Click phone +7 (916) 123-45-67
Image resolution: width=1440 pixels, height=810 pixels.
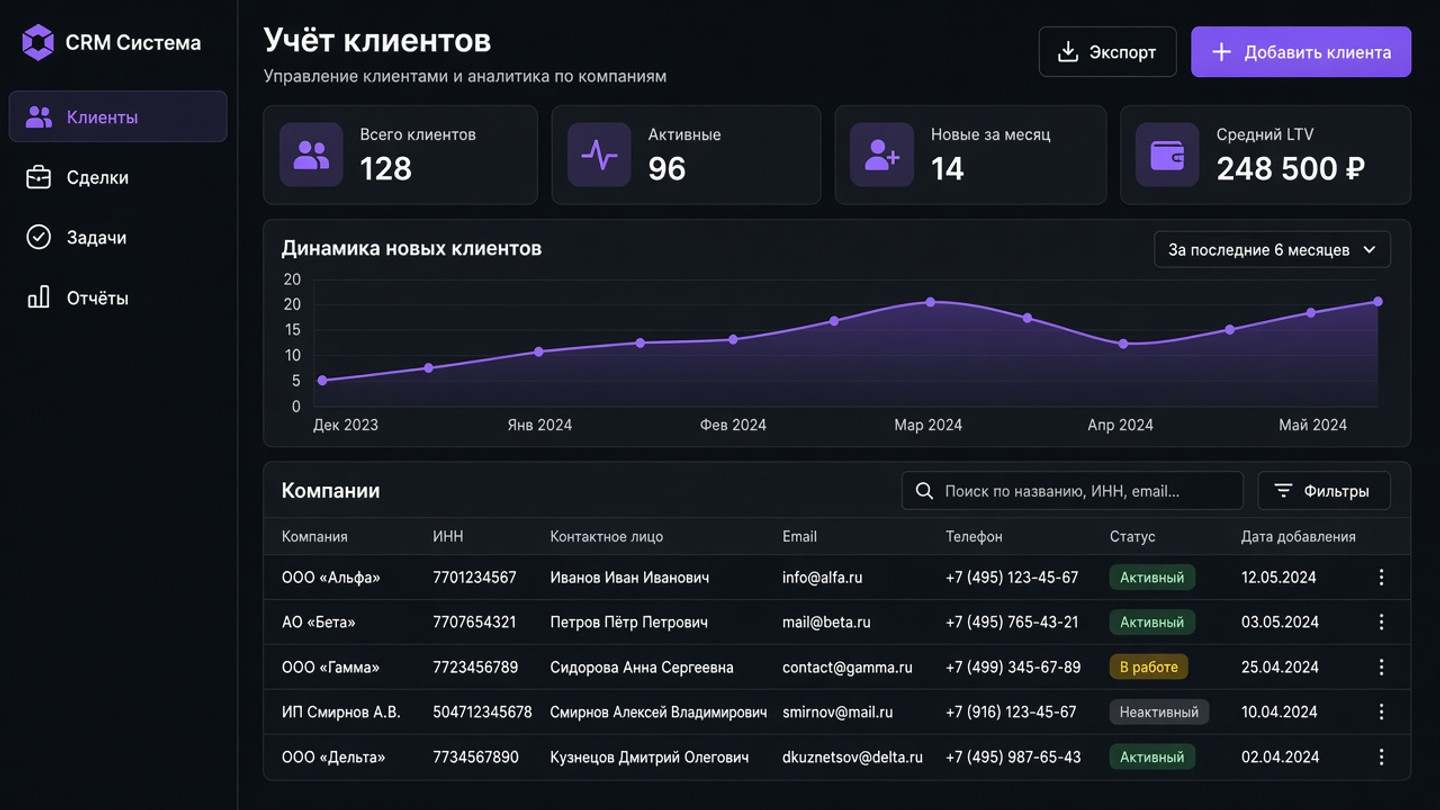click(1011, 712)
